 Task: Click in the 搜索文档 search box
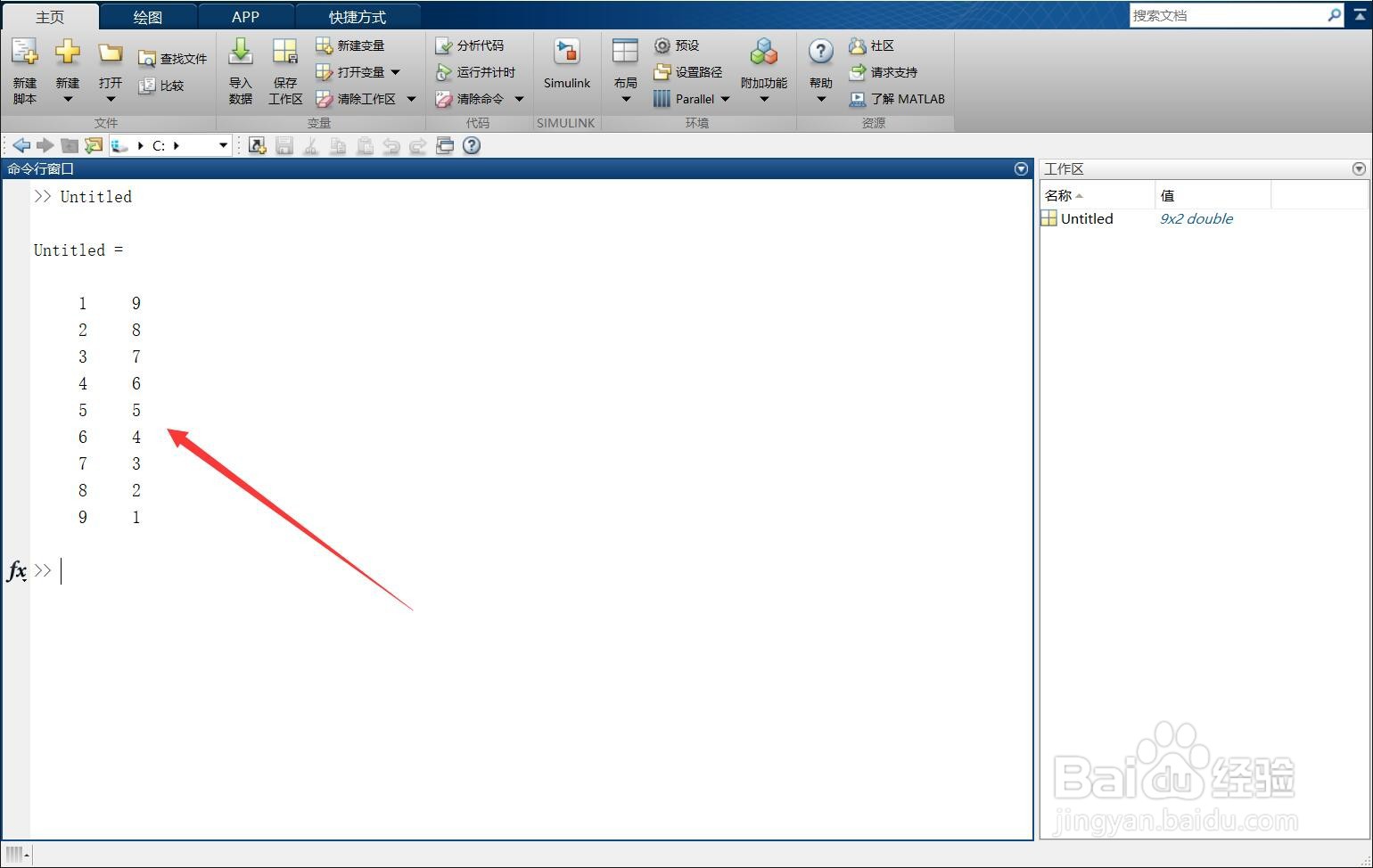(1227, 15)
